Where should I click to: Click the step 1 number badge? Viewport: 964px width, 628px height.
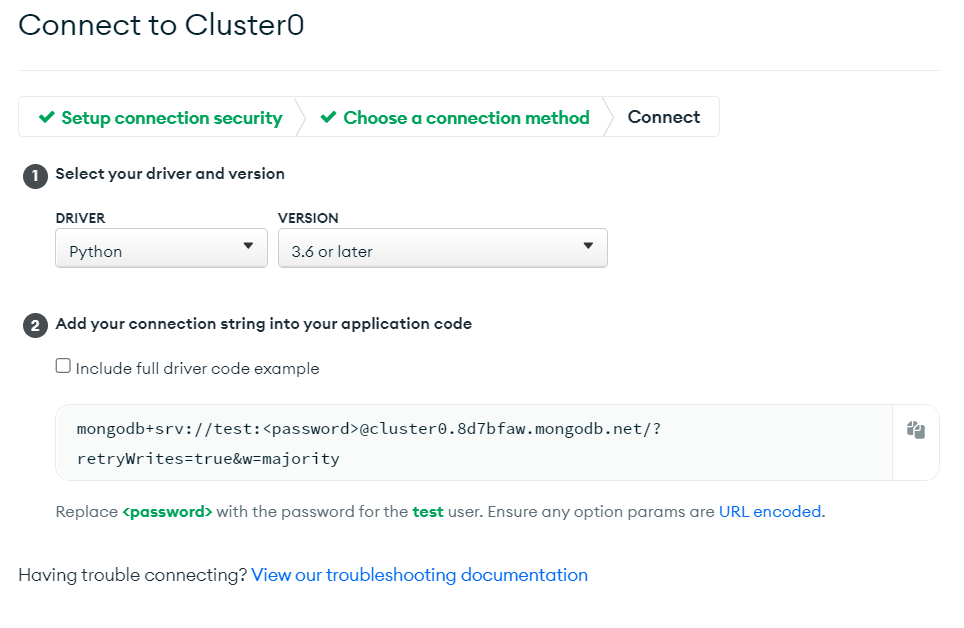pos(35,176)
